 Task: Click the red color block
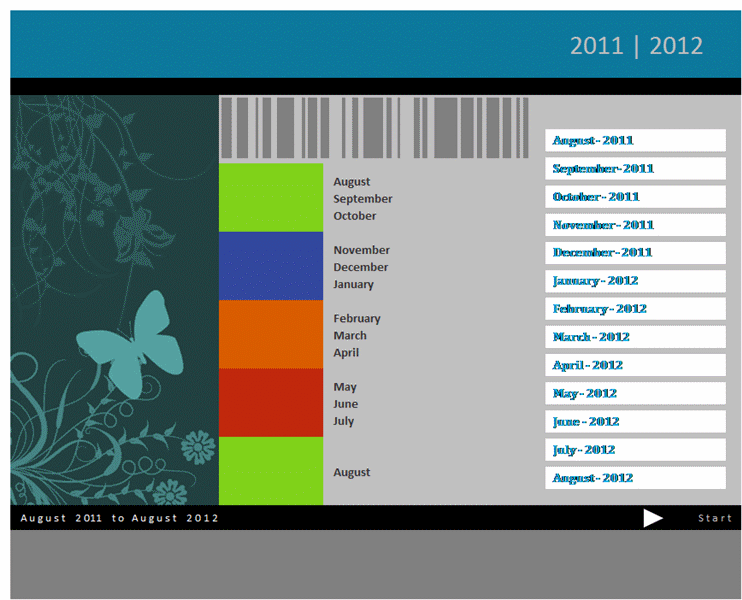(x=271, y=403)
